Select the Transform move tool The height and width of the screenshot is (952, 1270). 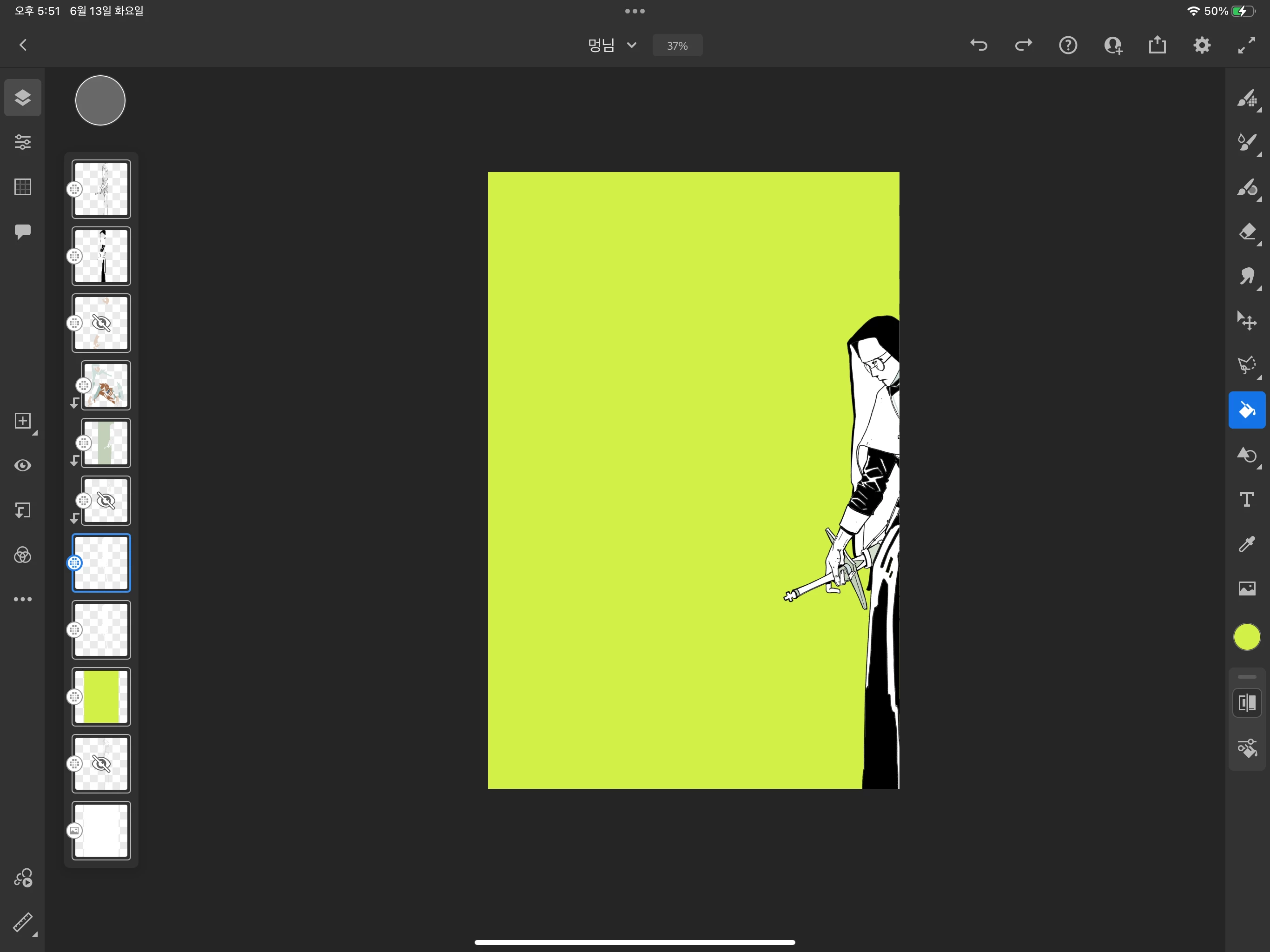pyautogui.click(x=1246, y=320)
